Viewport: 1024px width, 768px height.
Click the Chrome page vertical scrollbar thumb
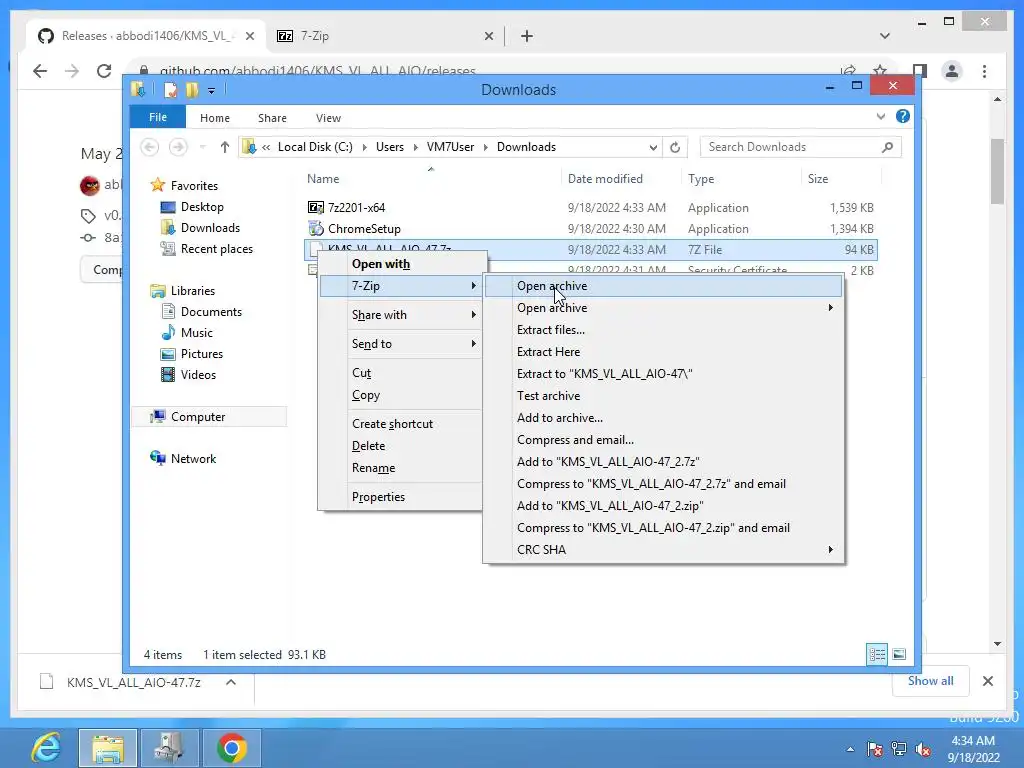(997, 171)
